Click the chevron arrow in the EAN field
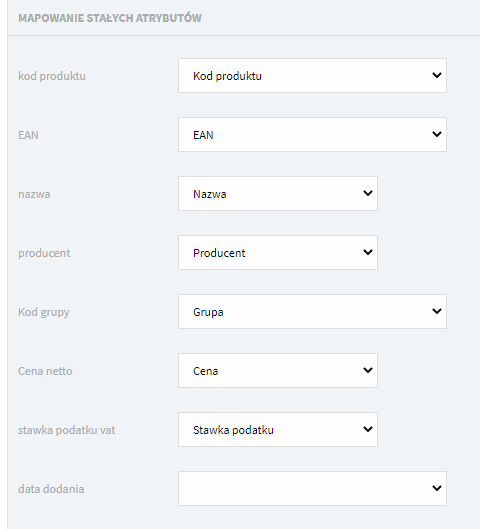 point(437,134)
